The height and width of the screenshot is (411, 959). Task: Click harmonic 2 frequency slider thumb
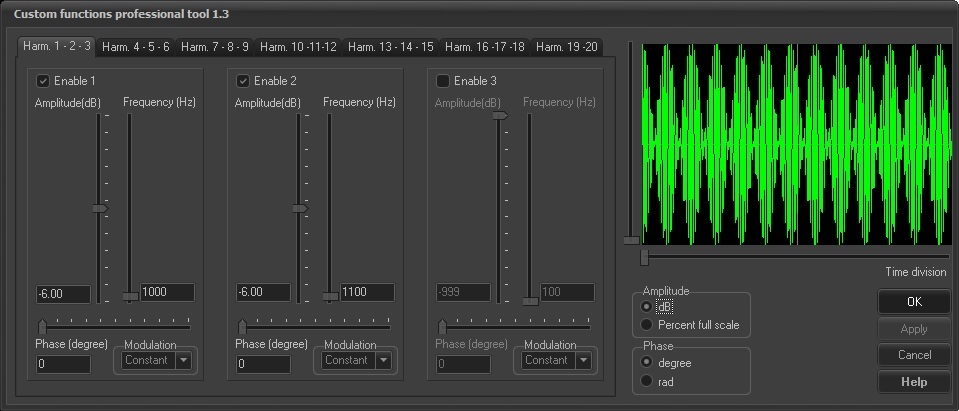coord(330,297)
